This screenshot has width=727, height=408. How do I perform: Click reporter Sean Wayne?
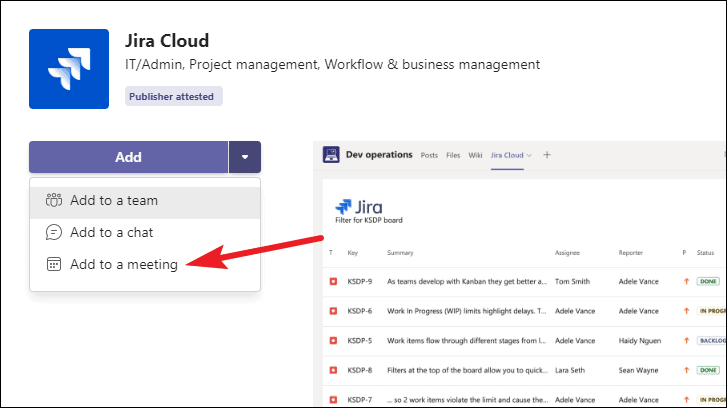click(638, 370)
